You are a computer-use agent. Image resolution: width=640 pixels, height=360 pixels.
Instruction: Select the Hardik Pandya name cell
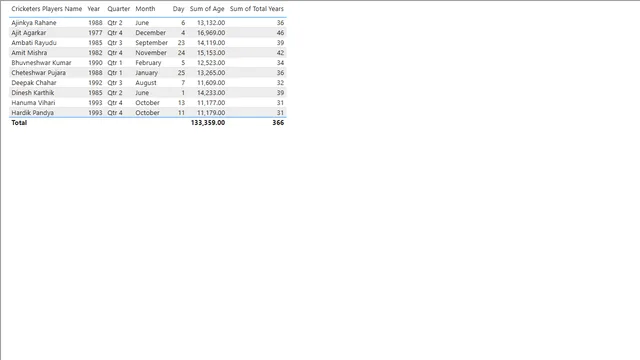pyautogui.click(x=32, y=113)
